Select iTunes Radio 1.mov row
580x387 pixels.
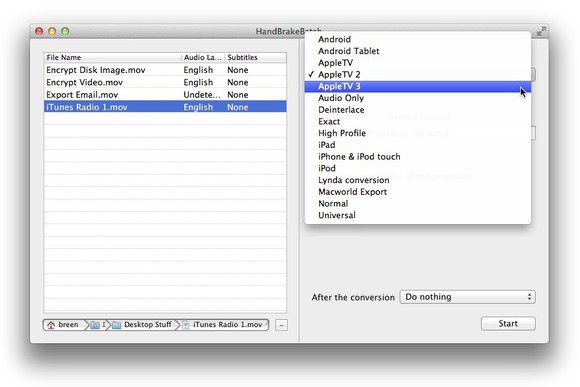(165, 107)
